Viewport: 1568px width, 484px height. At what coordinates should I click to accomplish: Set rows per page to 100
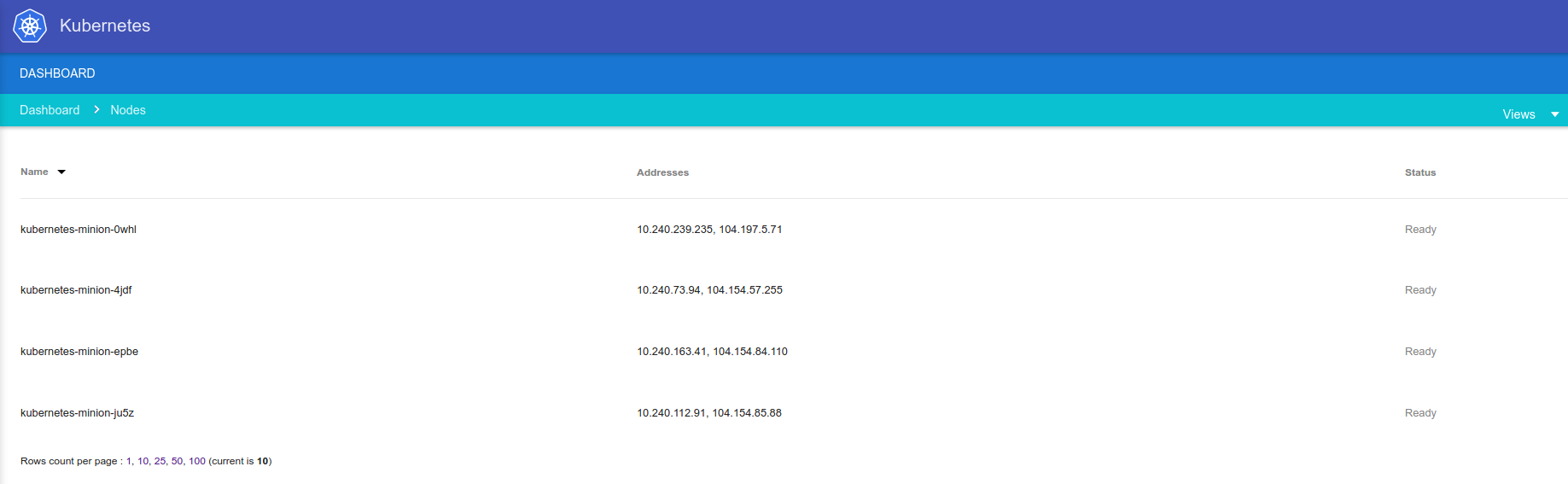tap(197, 461)
